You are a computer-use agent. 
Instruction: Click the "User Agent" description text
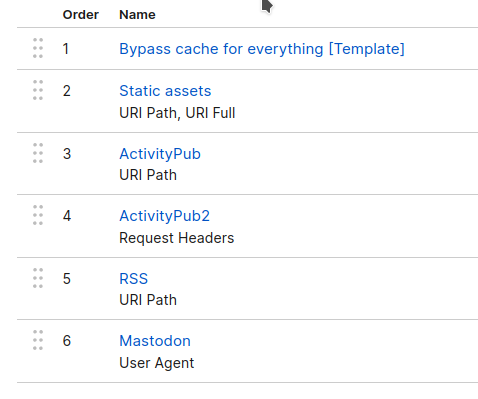[157, 363]
